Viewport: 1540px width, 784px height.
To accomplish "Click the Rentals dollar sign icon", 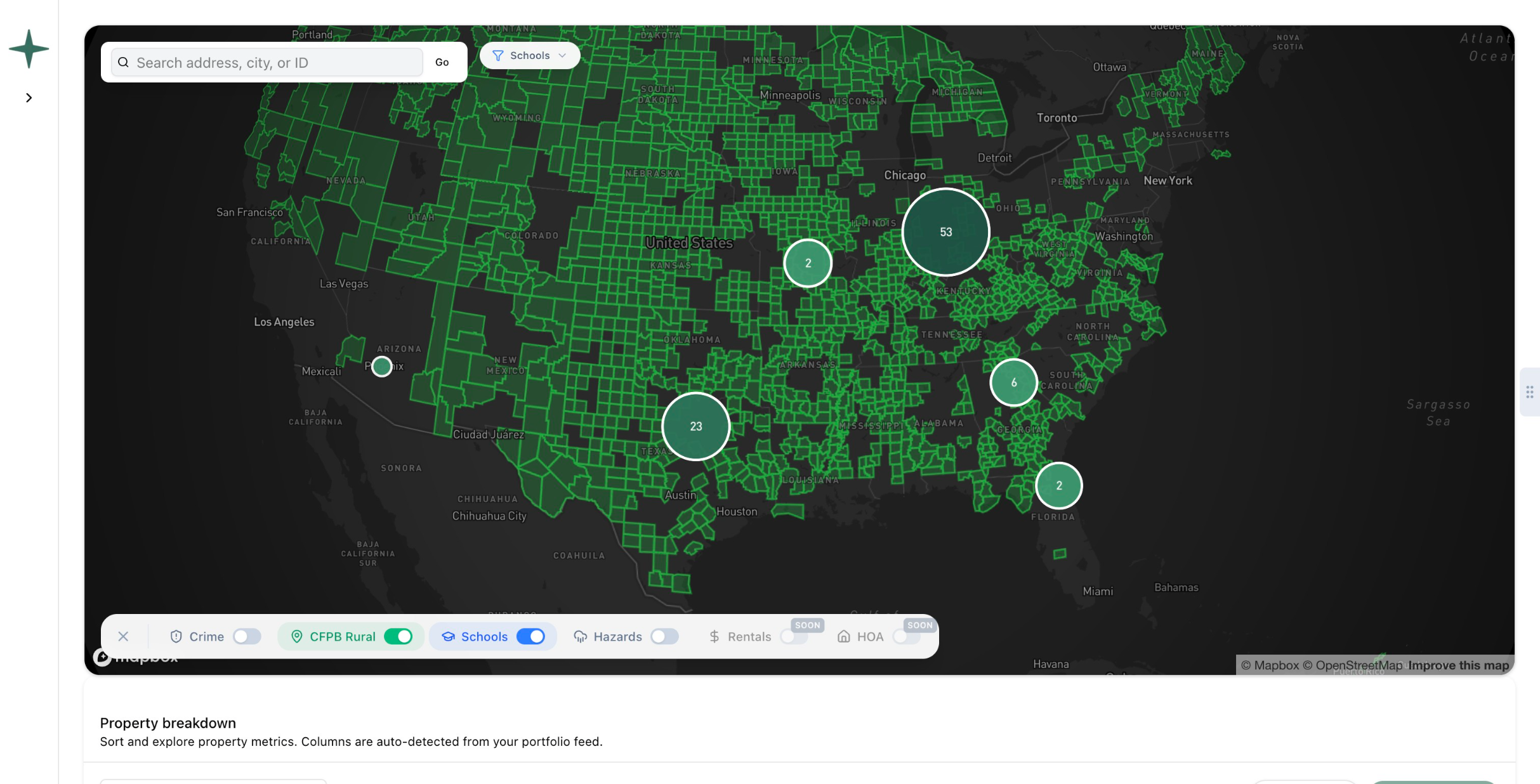I will pos(714,636).
